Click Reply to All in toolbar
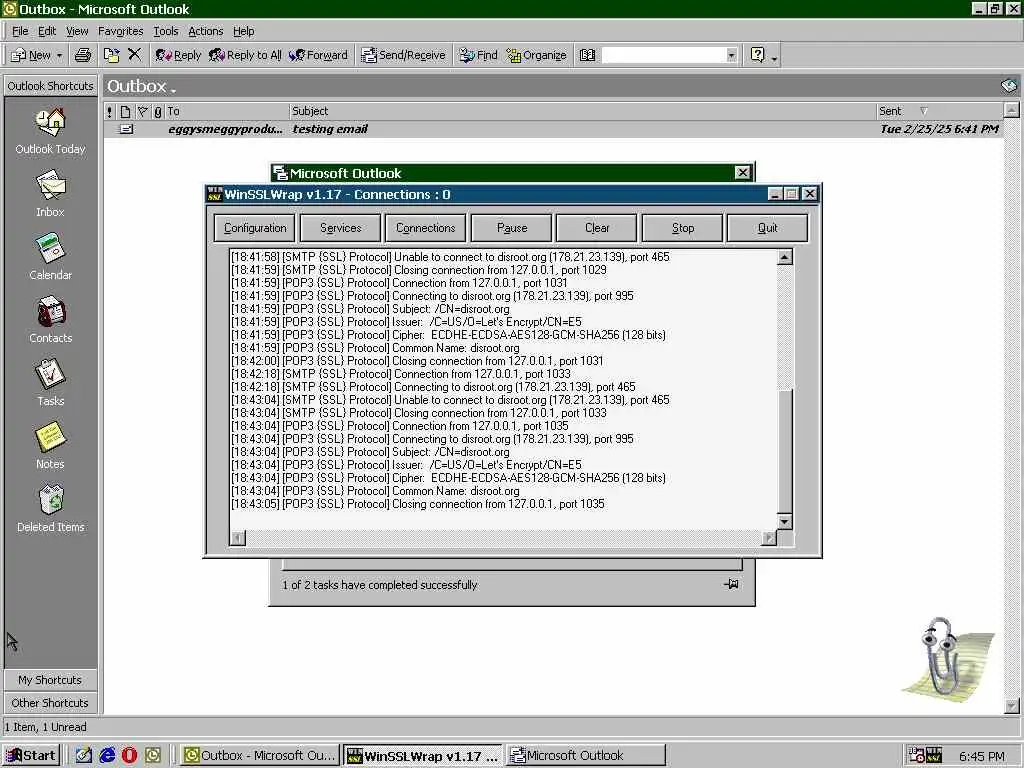Screen dimensions: 1024x768 click(246, 56)
